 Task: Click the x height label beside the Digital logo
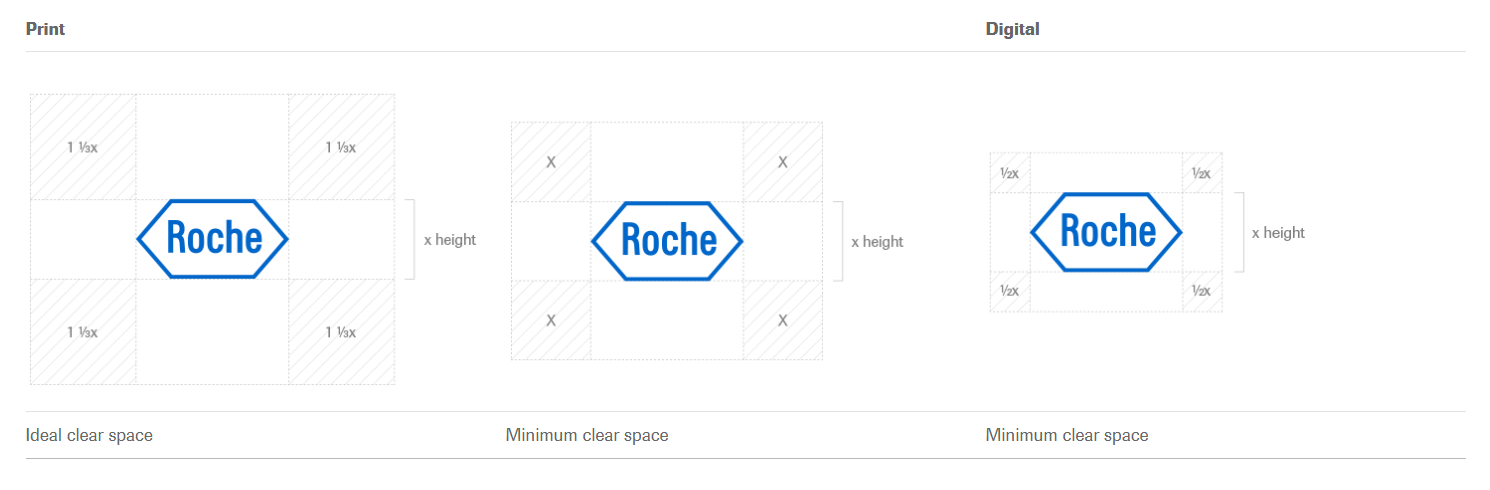pos(1279,233)
